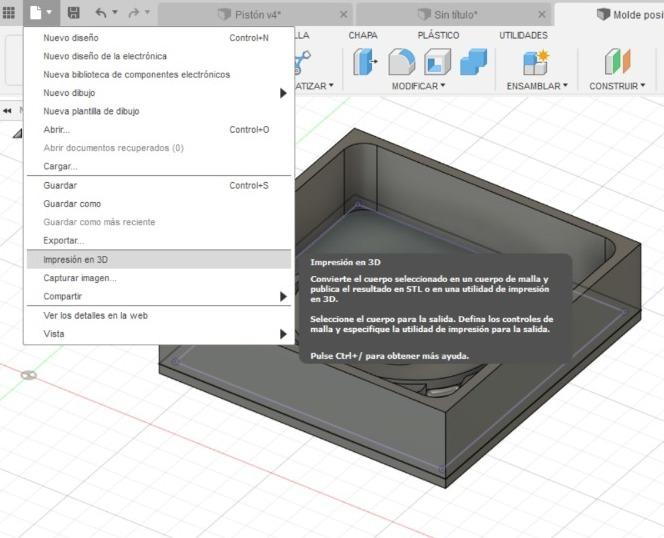This screenshot has width=664, height=538.
Task: Expand the Nuevo dibujo submenu
Action: tap(159, 93)
